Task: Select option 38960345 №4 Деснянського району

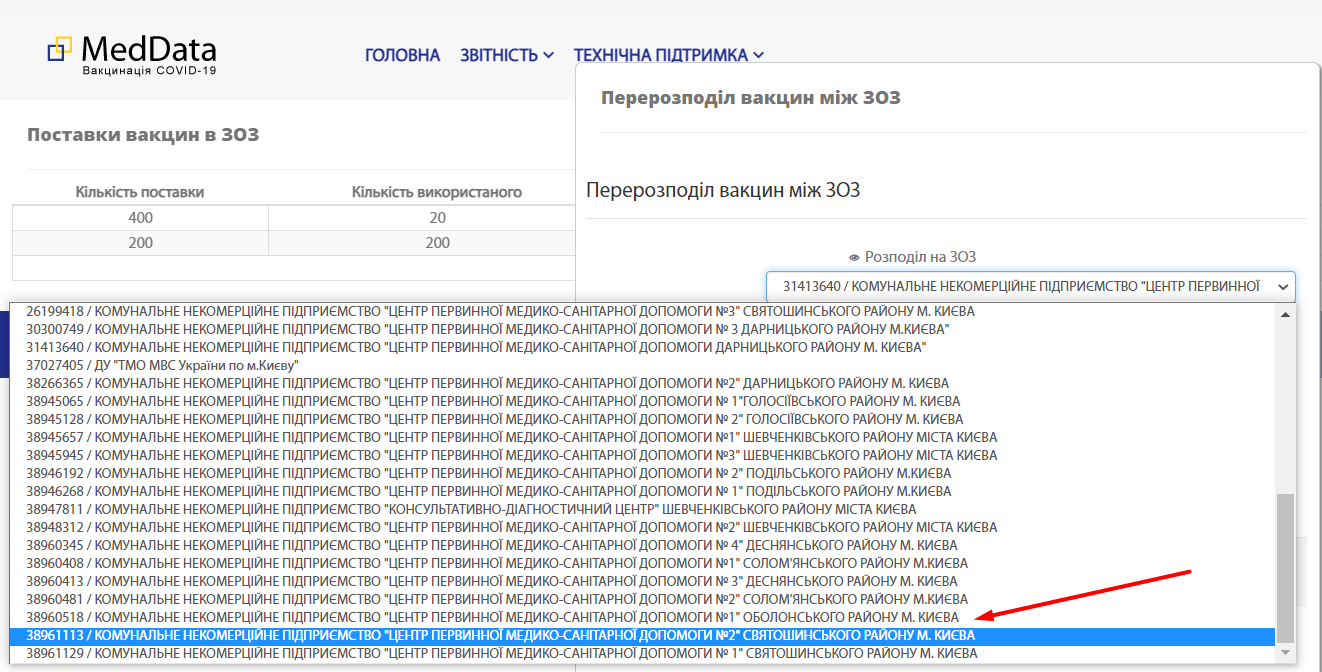Action: coord(491,545)
